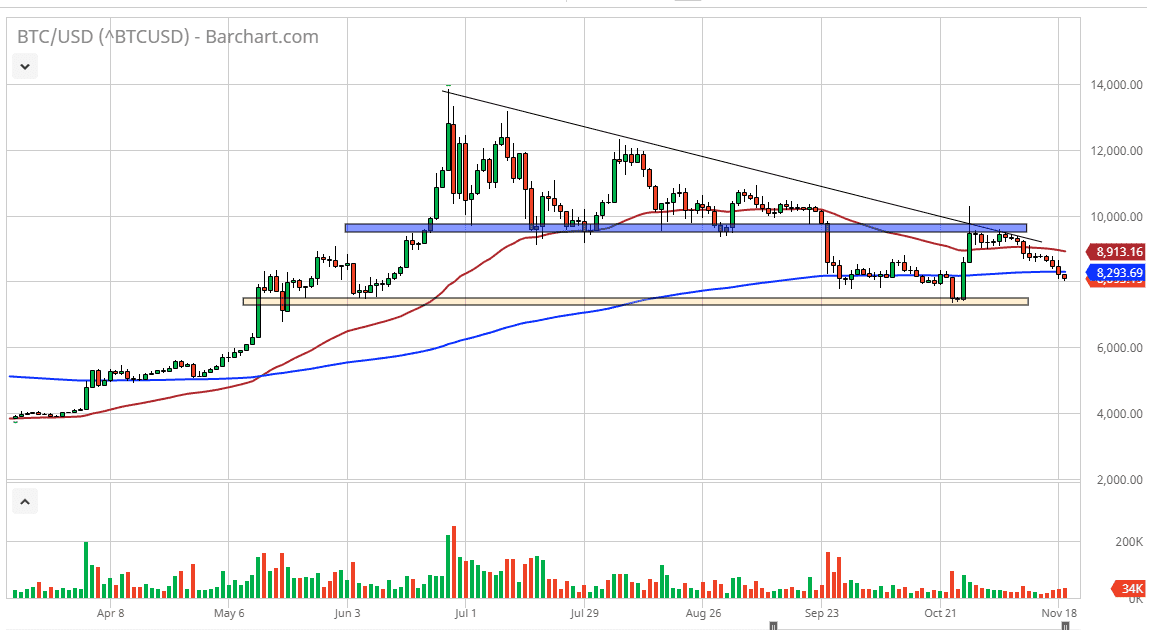Click the Nov 18 date axis label
Screen dimensions: 1152x630
(x=1060, y=614)
